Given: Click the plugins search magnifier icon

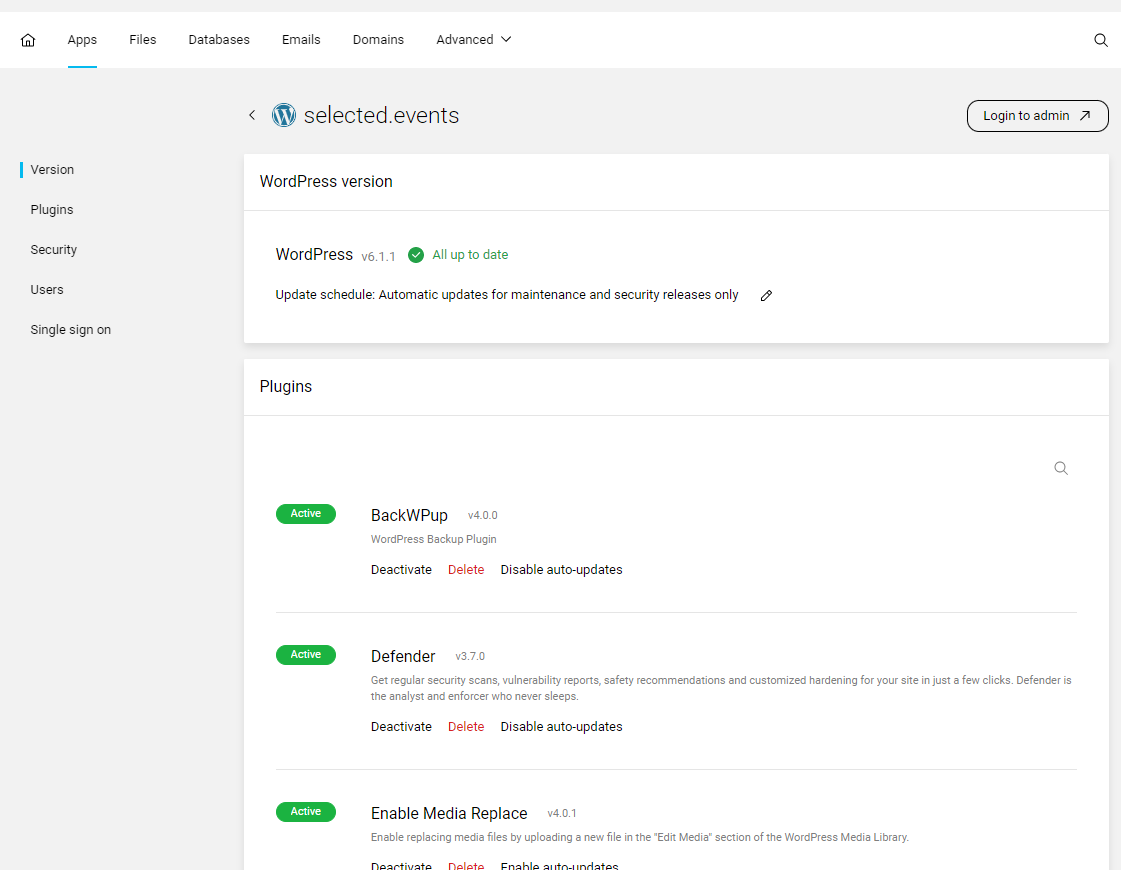Looking at the screenshot, I should 1061,468.
